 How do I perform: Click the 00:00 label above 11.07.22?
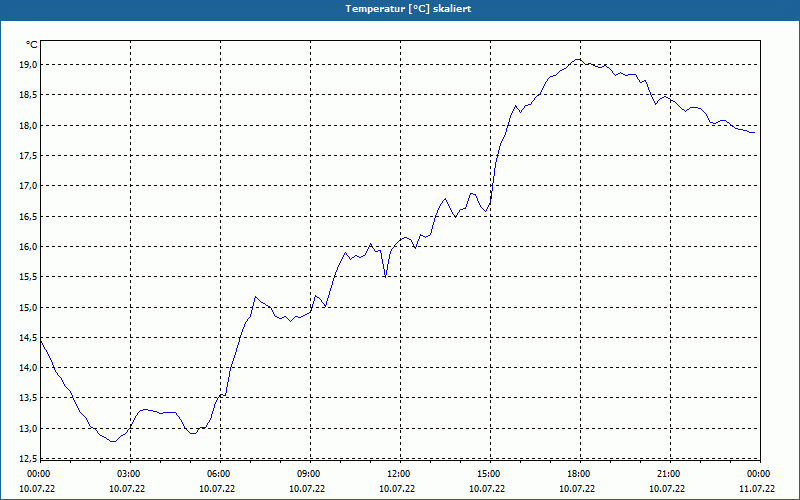(x=760, y=474)
